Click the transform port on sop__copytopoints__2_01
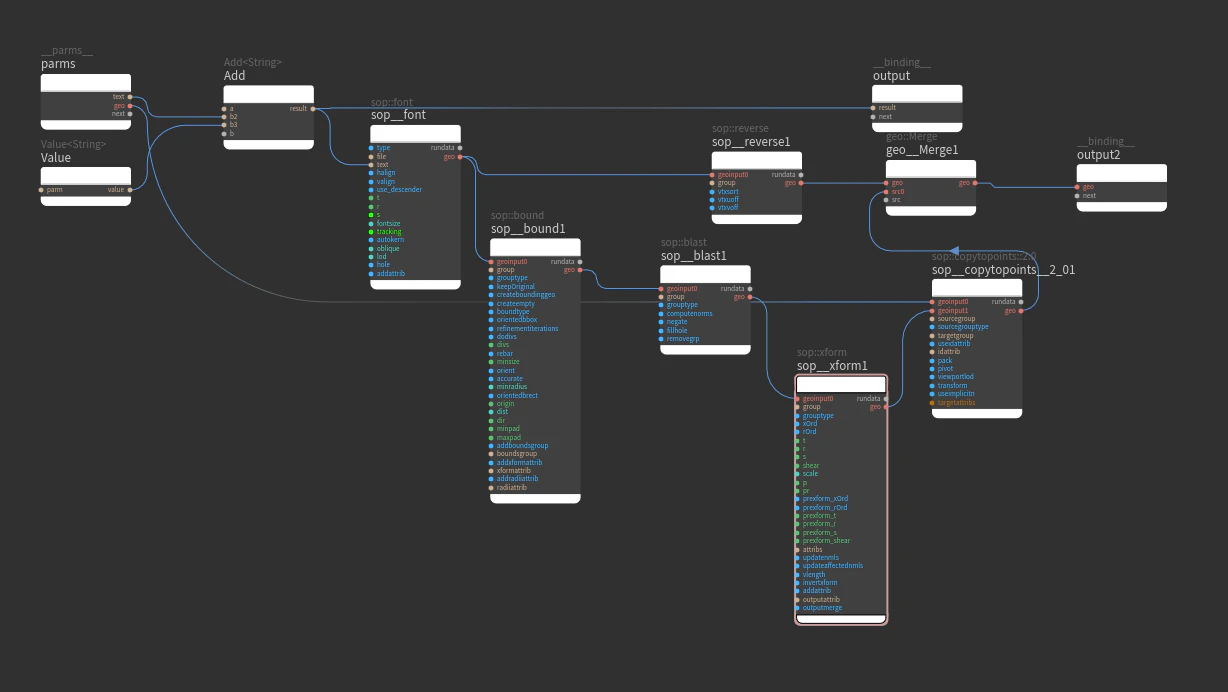This screenshot has height=692, width=1228. coord(933,385)
